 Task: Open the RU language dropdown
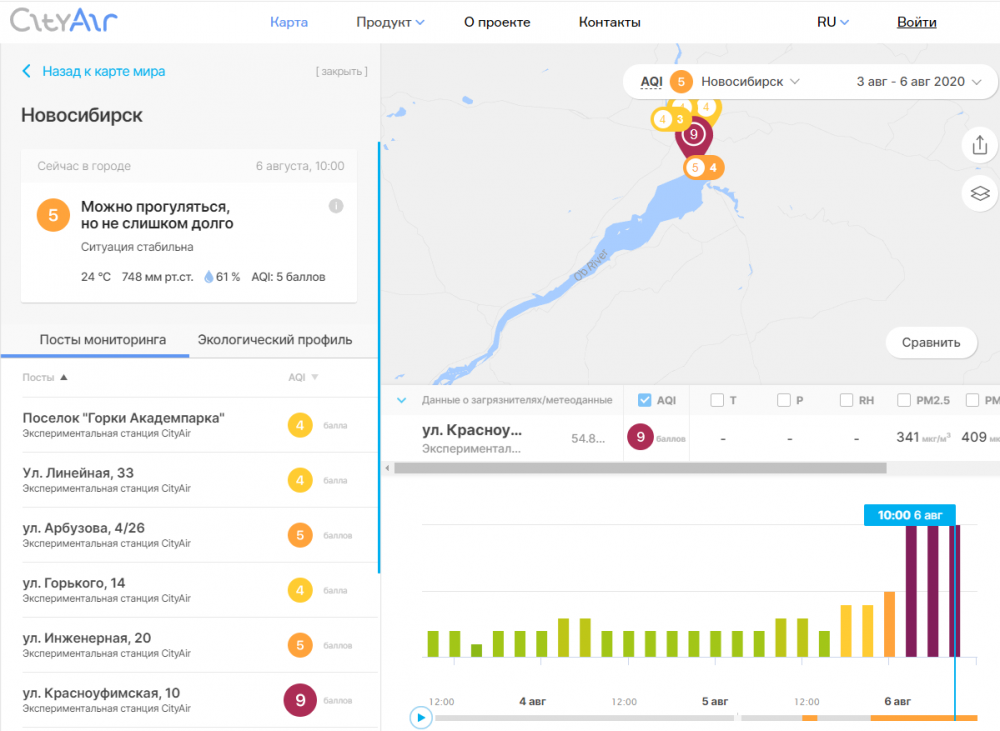(x=832, y=22)
